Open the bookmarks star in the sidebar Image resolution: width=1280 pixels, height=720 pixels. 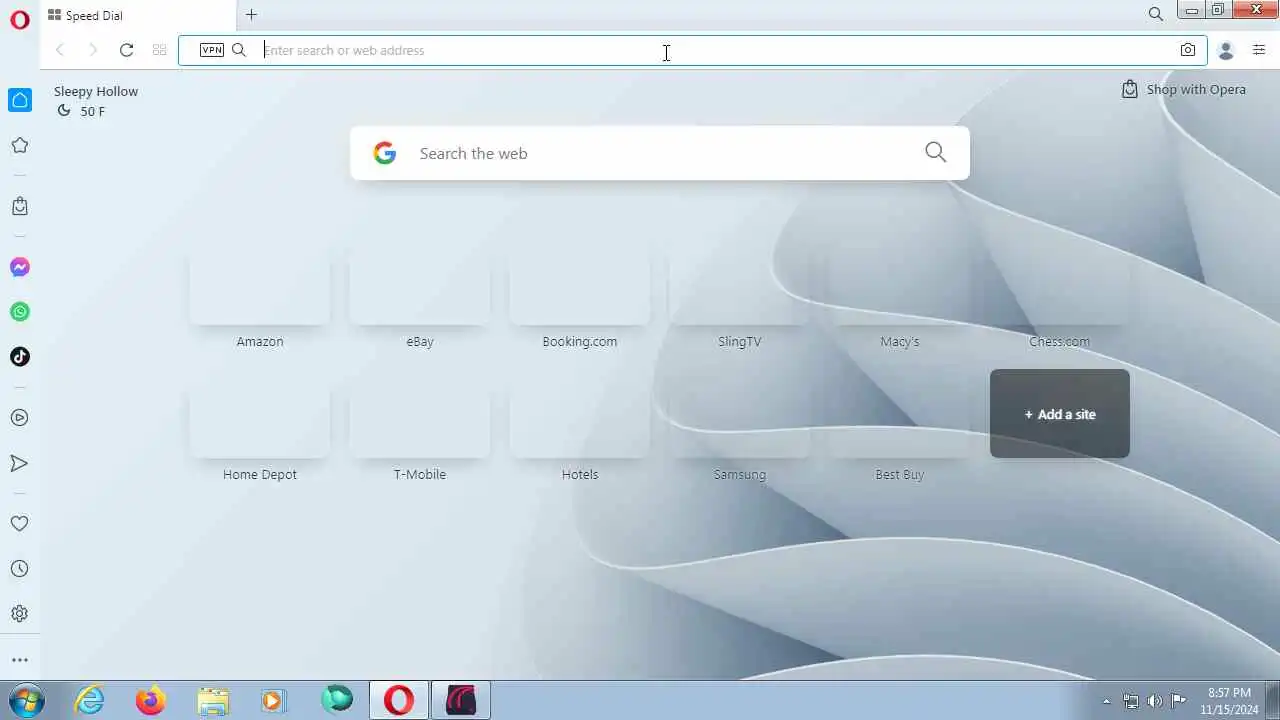pos(20,146)
